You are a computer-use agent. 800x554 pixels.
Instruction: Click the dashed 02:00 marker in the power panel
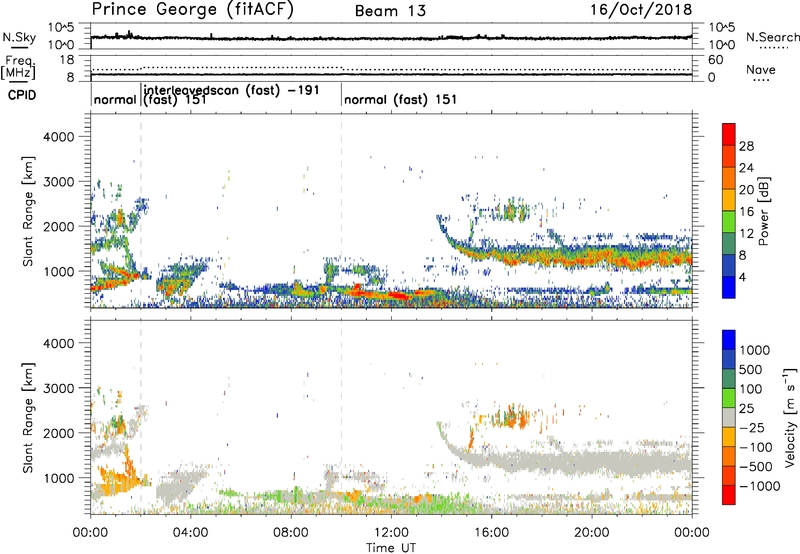point(141,210)
